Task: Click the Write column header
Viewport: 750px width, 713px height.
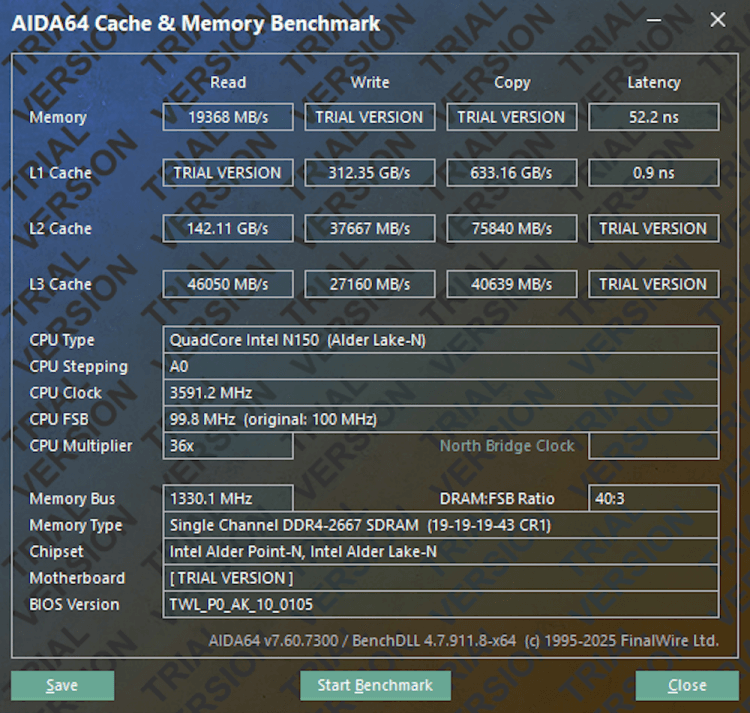Action: 370,82
